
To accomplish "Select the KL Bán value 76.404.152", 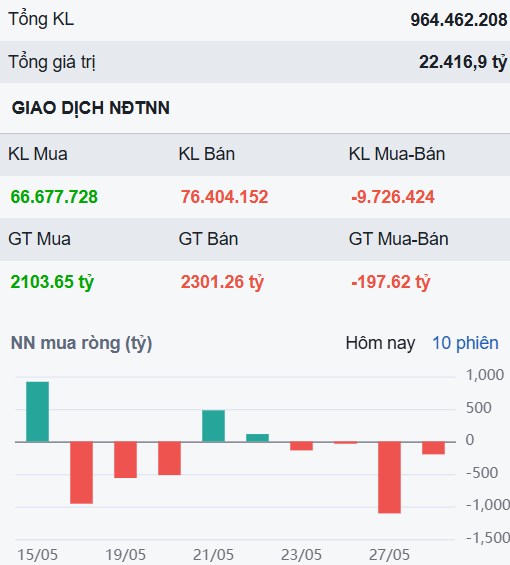I will point(224,197).
